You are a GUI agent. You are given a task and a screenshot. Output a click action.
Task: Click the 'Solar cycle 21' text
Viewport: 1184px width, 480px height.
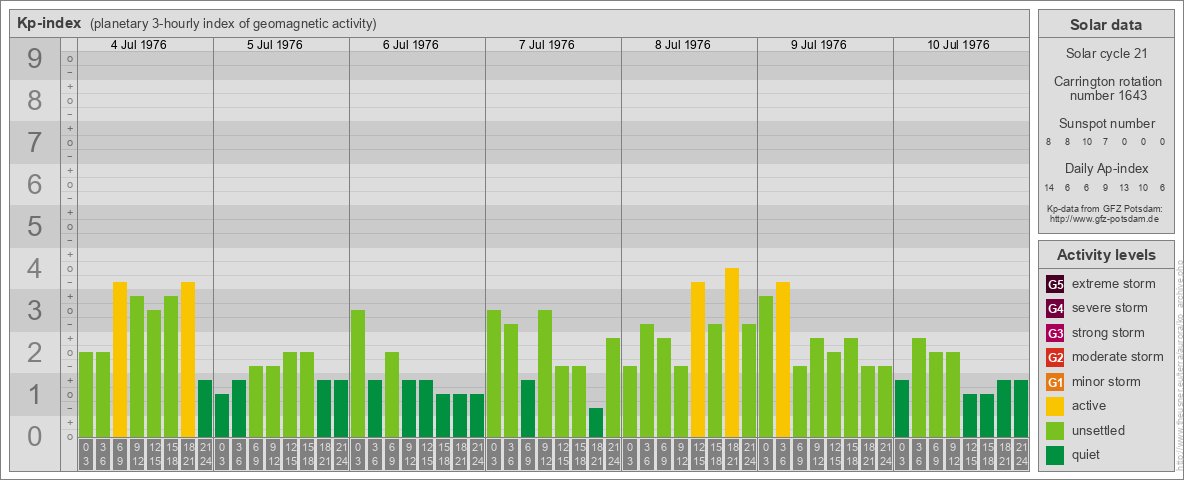(x=1105, y=54)
